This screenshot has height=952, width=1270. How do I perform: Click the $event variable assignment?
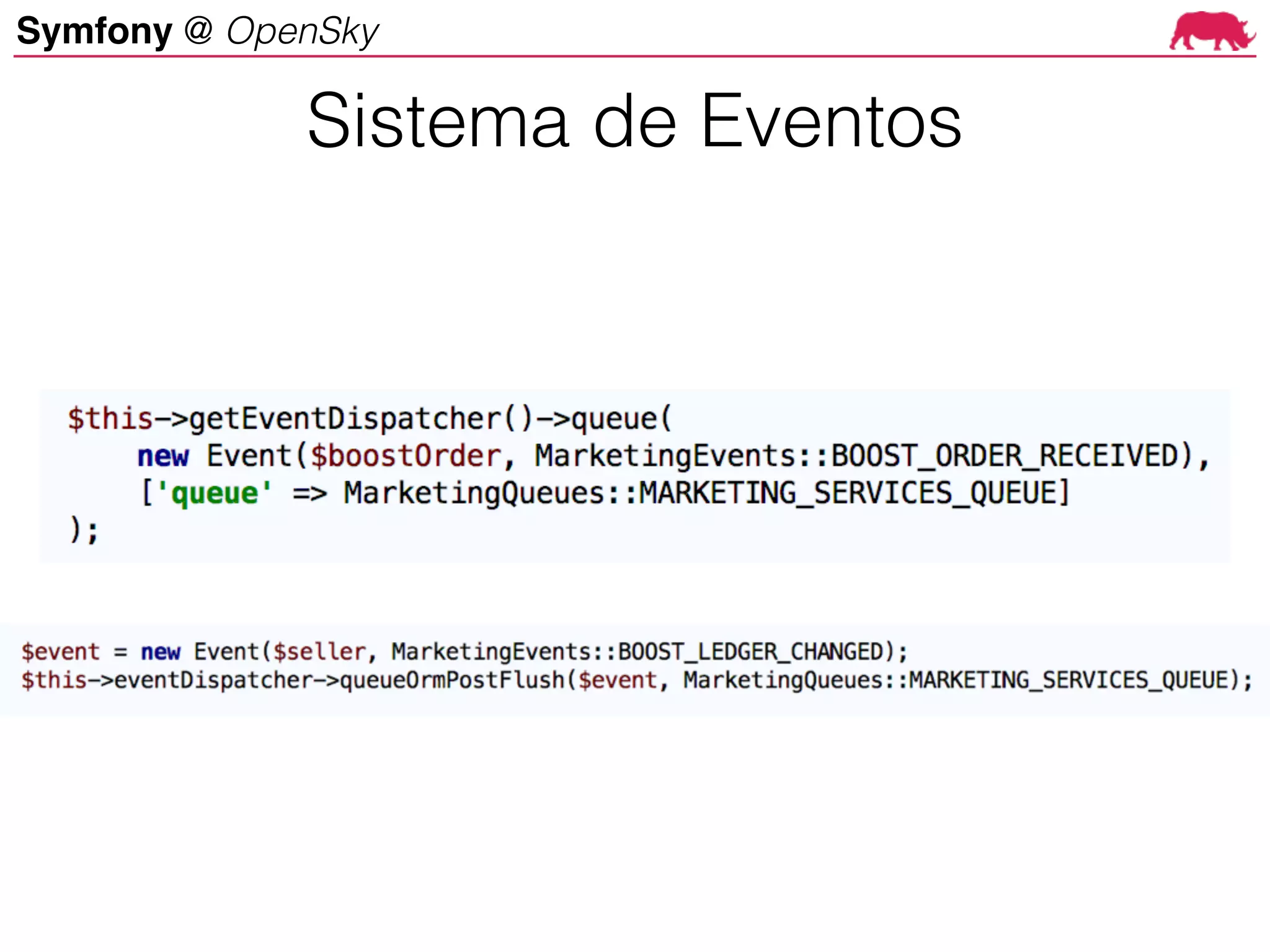[x=60, y=652]
